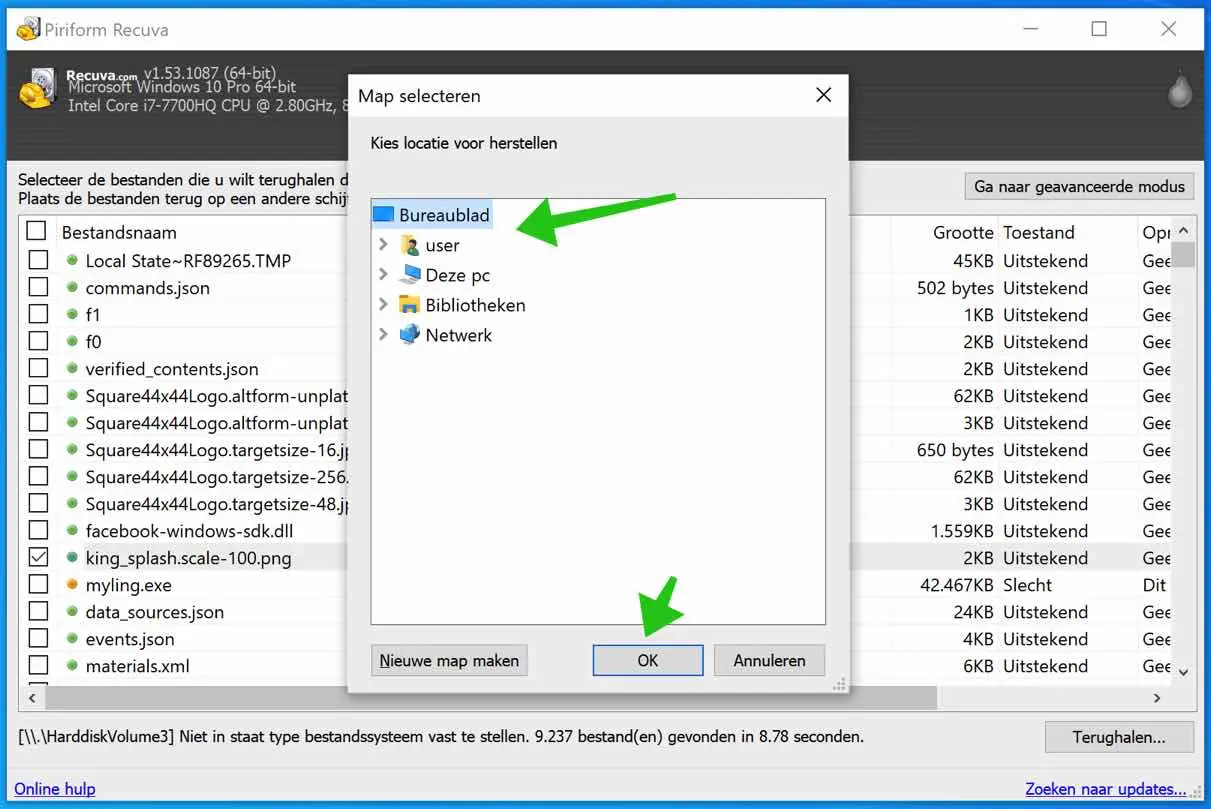Check the myling.exe checkbox
This screenshot has width=1211, height=809.
tap(38, 584)
